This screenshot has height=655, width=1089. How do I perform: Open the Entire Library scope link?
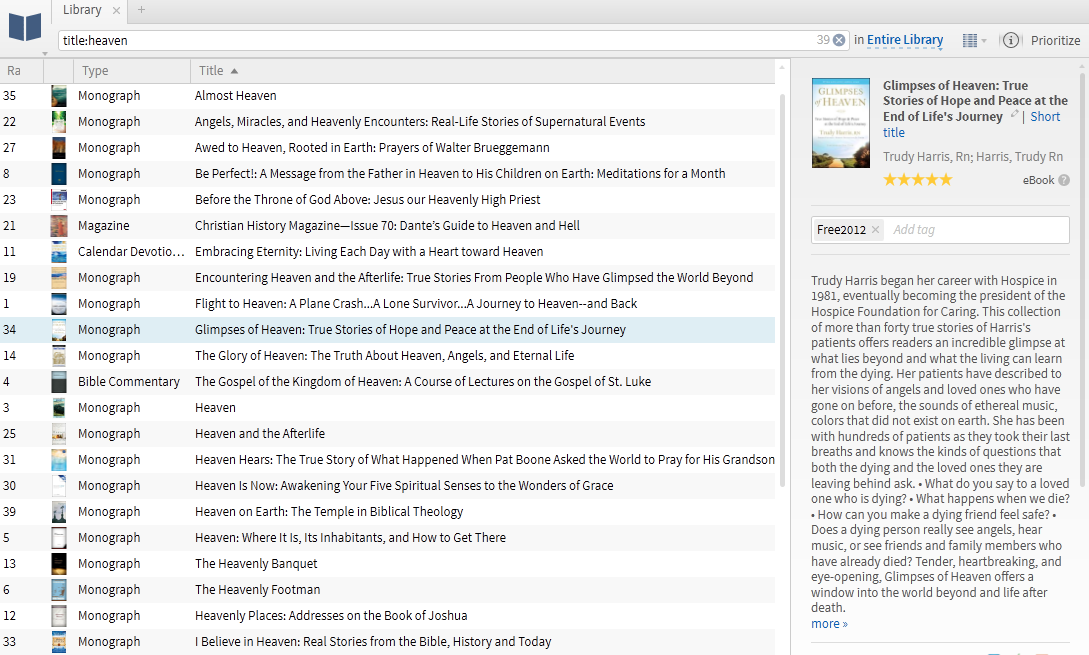click(905, 40)
